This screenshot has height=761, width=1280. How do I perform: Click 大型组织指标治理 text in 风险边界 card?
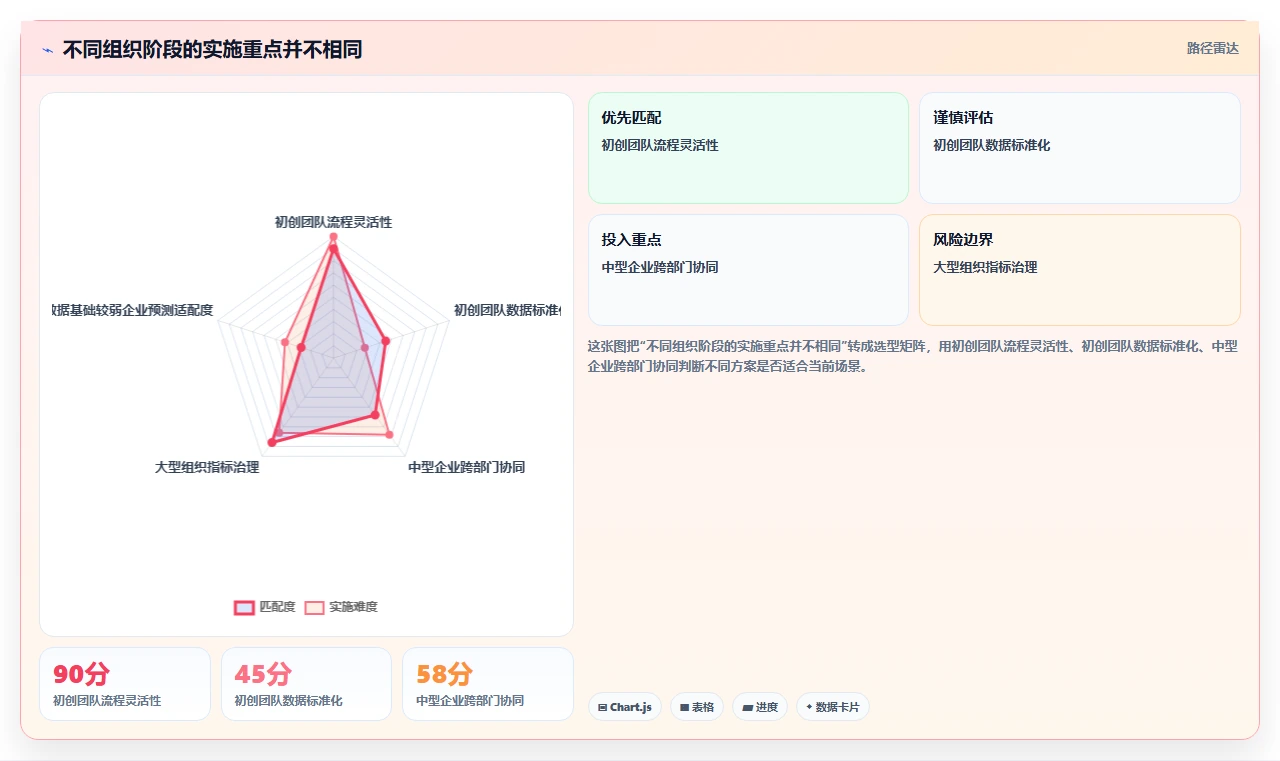985,267
